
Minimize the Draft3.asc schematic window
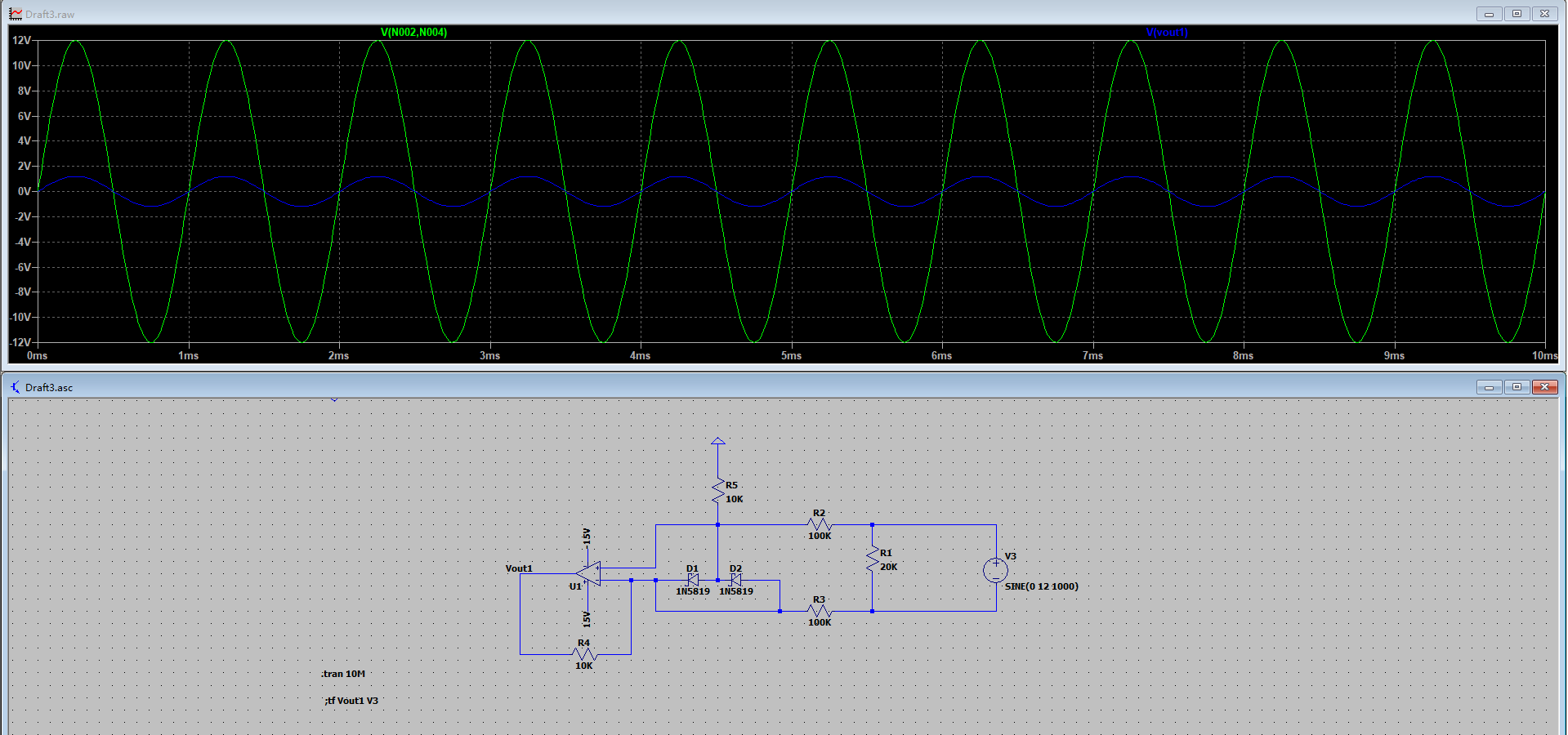(x=1489, y=387)
